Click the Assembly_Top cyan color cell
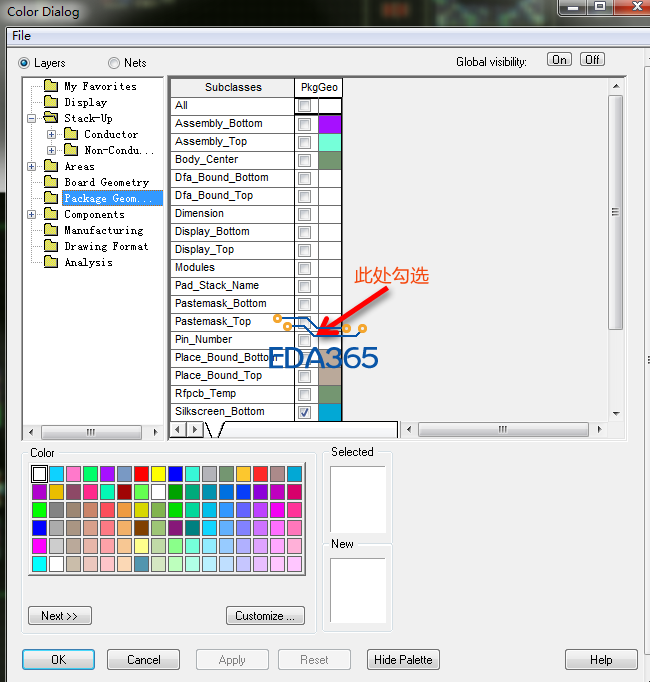This screenshot has height=682, width=650. tap(330, 142)
